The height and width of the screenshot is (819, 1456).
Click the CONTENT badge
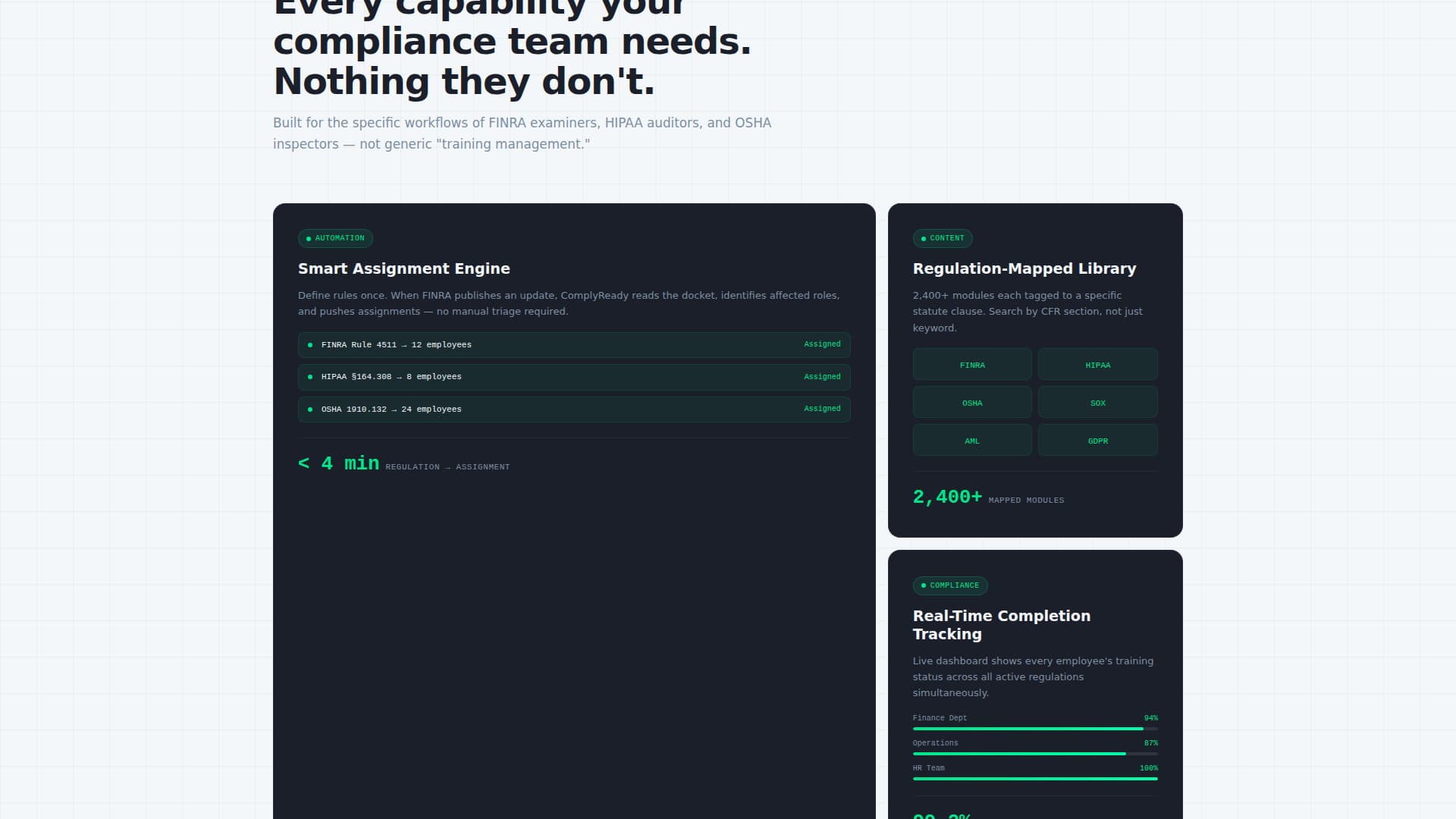(x=943, y=238)
